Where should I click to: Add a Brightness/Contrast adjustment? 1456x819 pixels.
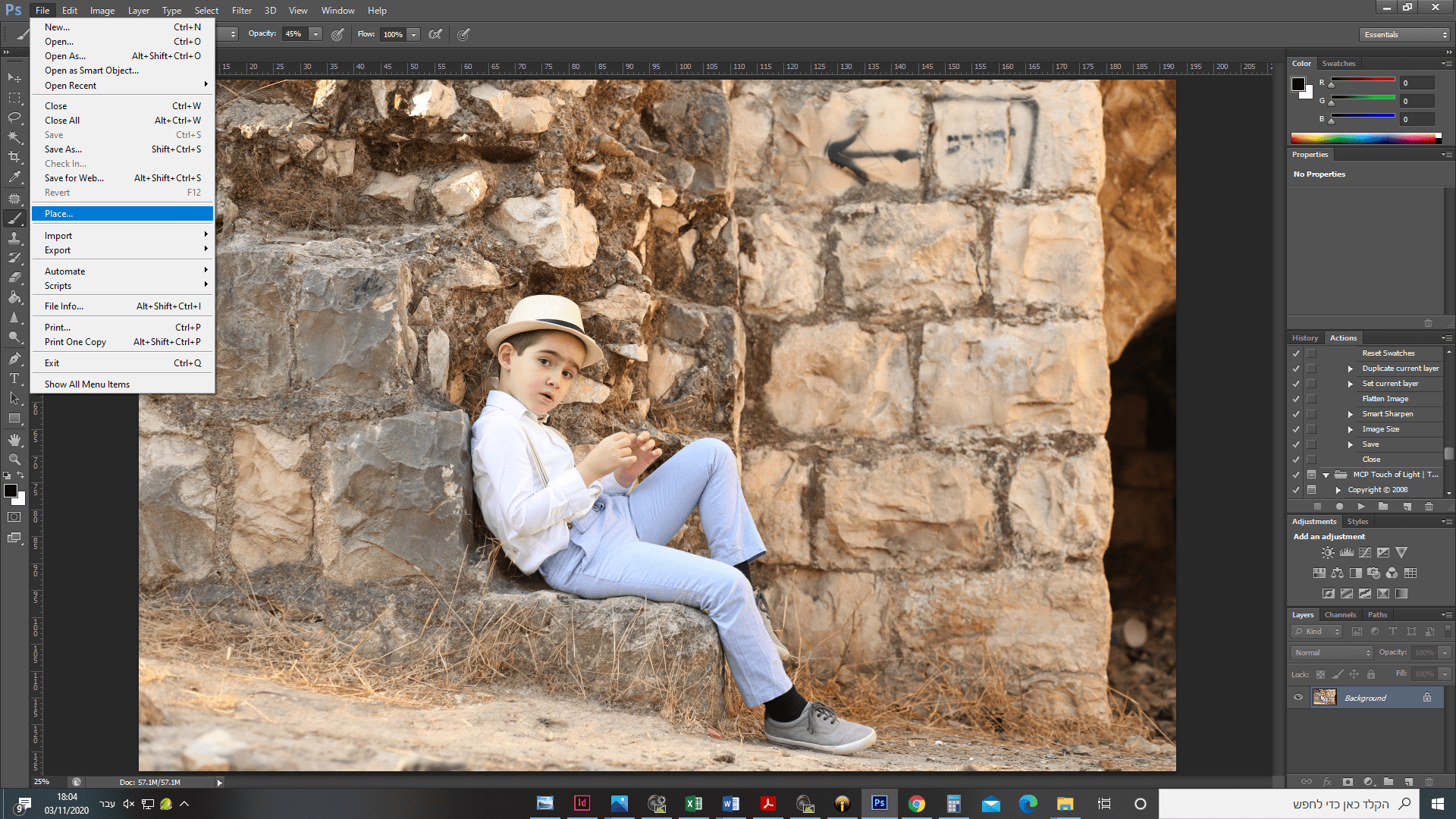[1328, 553]
